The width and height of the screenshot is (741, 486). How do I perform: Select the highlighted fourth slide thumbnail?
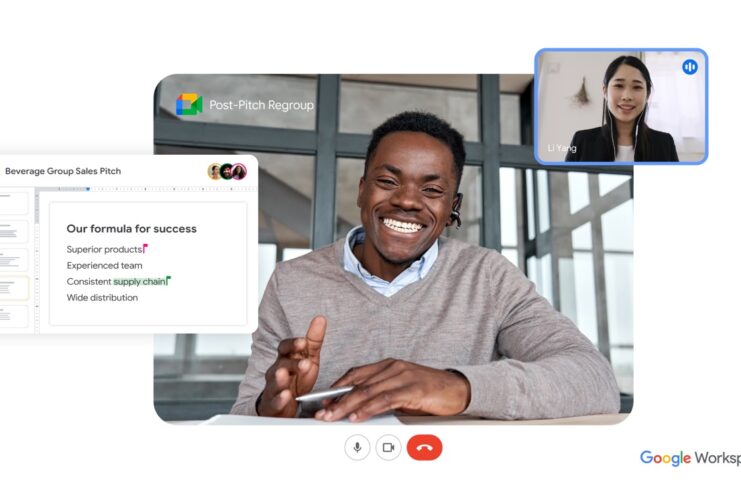click(13, 288)
